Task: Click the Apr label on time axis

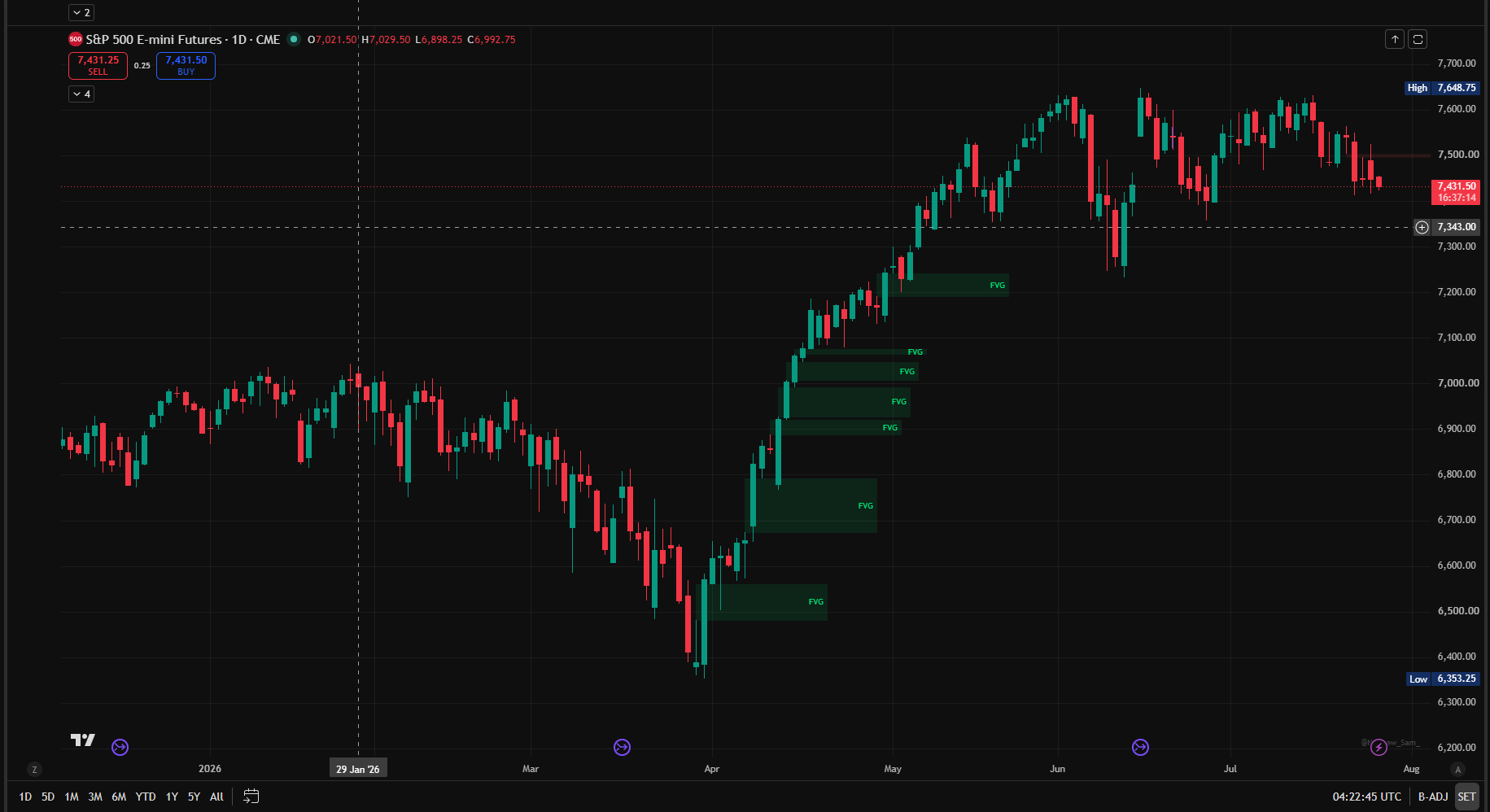Action: coord(712,769)
